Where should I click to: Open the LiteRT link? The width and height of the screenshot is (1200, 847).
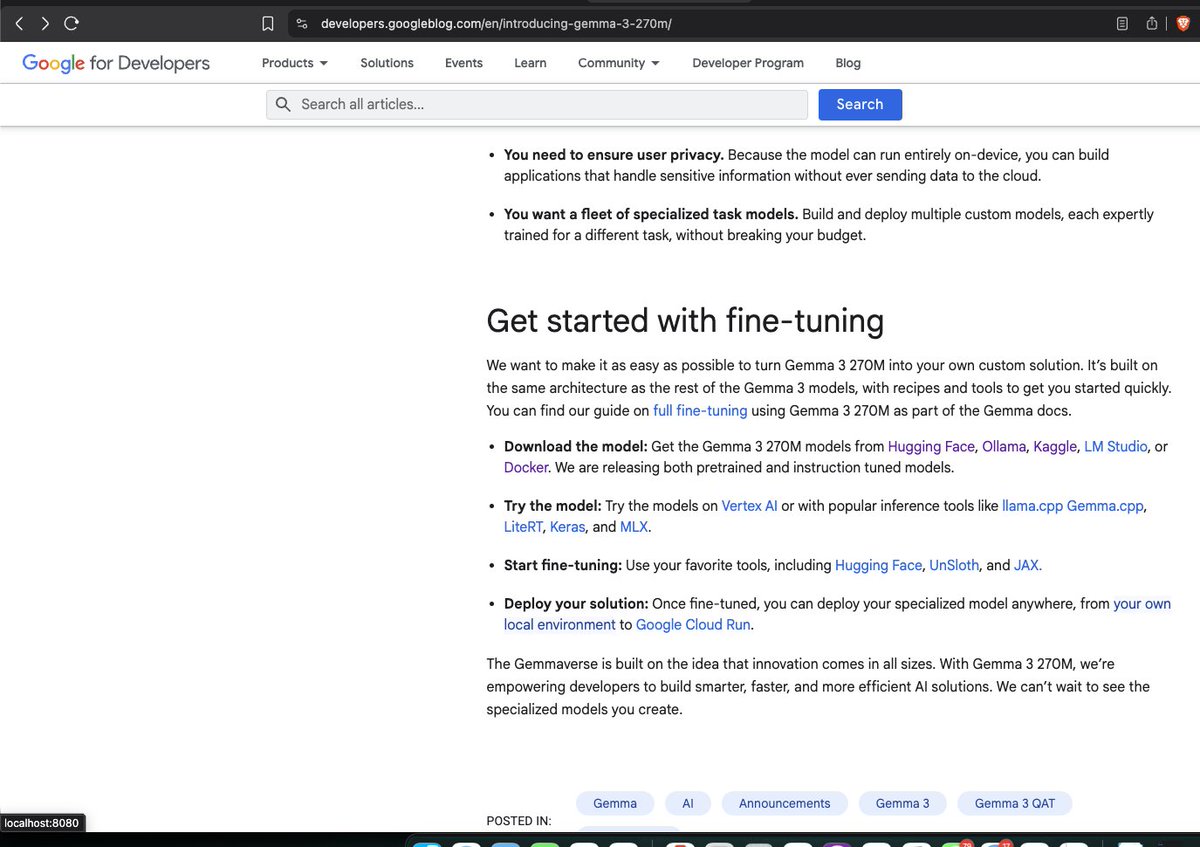click(x=523, y=526)
